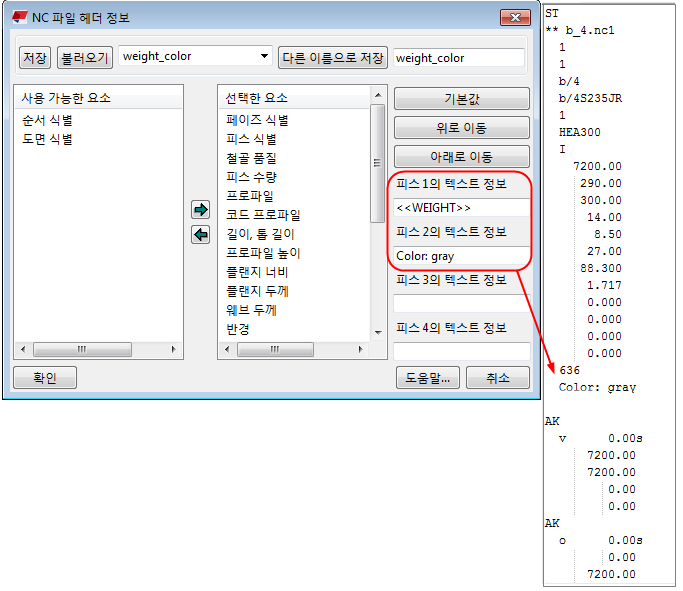The image size is (683, 591).
Task: Click the 다른 이름으로 저장 button
Action: (333, 58)
